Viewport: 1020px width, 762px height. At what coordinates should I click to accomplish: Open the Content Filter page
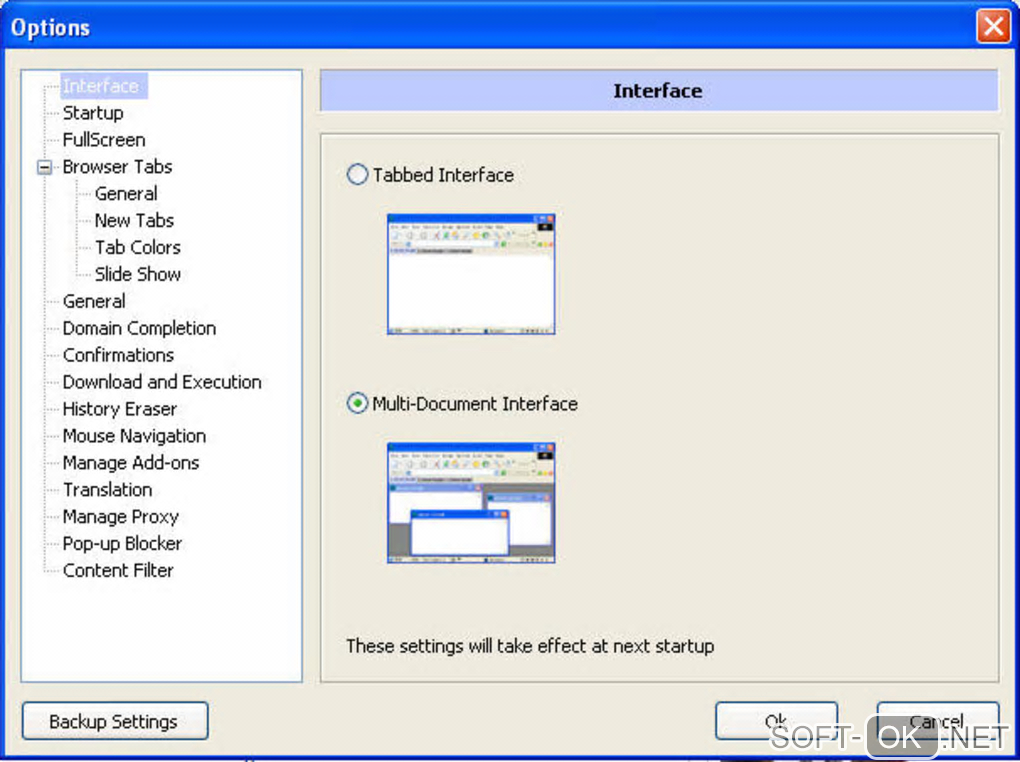pos(118,570)
